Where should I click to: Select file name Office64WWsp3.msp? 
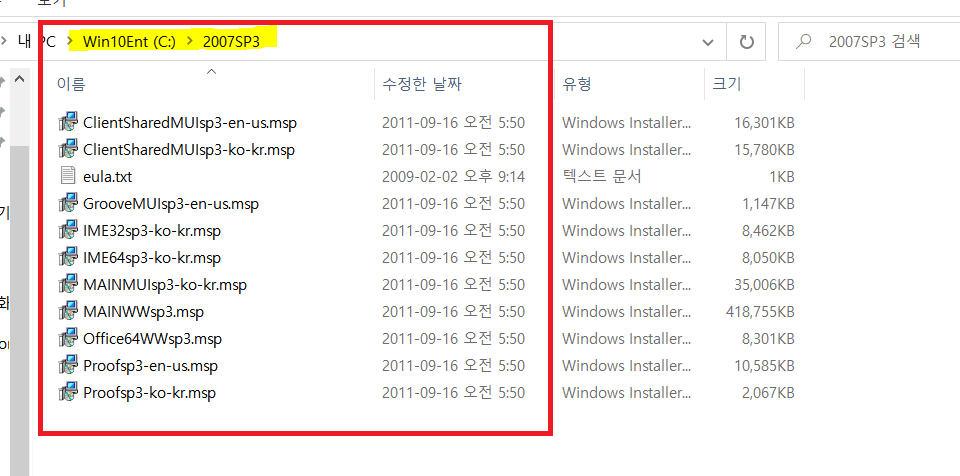[x=152, y=338]
